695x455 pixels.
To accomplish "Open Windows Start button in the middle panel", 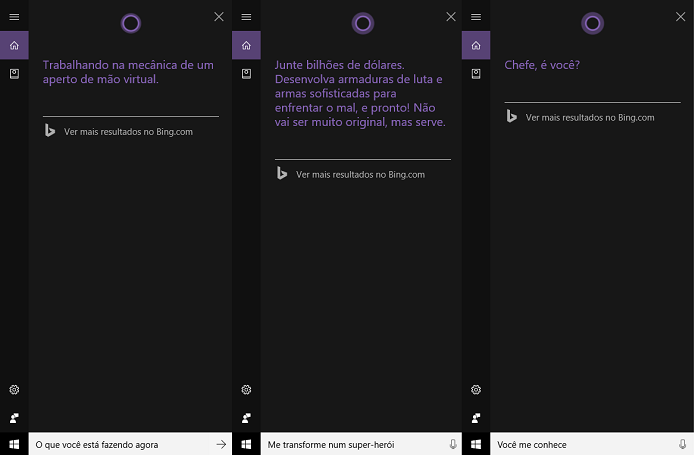I will coord(246,444).
